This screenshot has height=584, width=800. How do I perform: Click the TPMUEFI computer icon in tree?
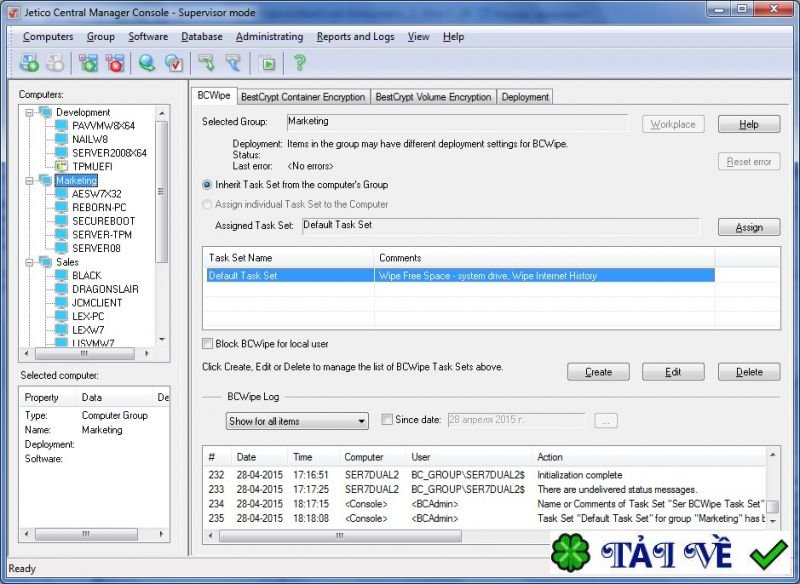point(62,166)
